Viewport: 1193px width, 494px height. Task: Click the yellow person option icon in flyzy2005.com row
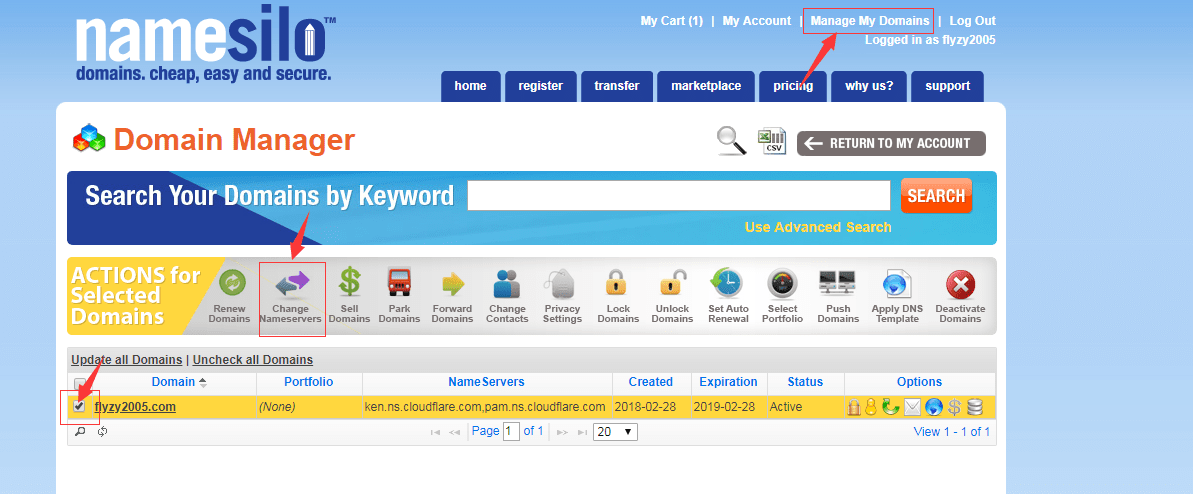point(871,407)
